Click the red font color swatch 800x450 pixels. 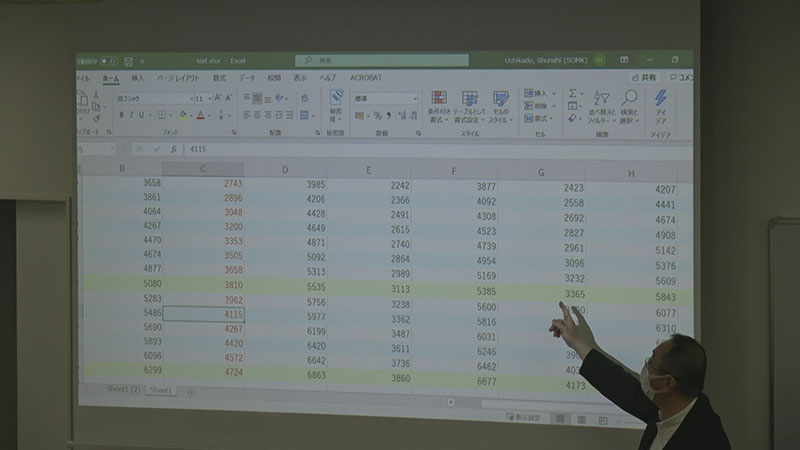(200, 116)
